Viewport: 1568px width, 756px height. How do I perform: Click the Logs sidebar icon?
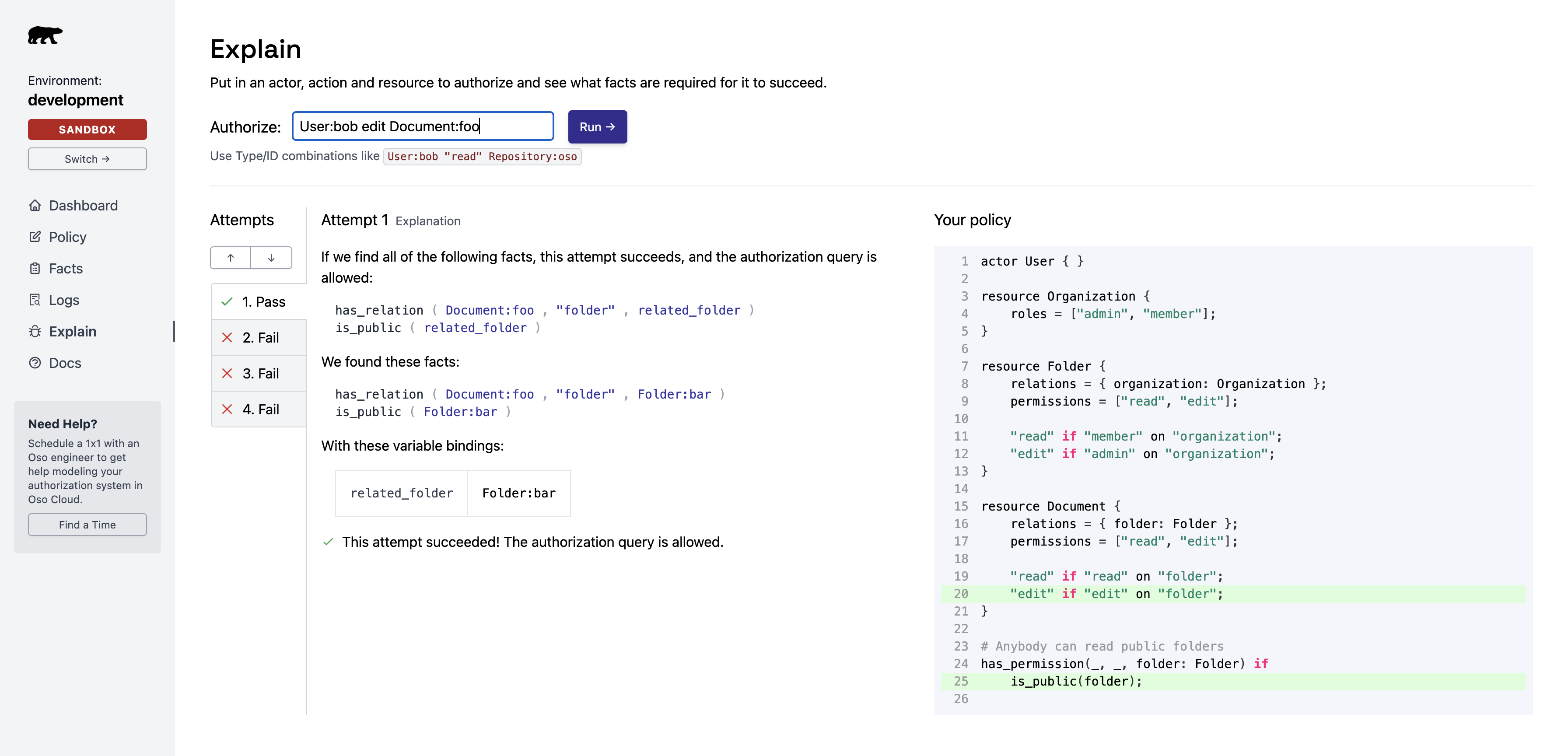point(34,299)
